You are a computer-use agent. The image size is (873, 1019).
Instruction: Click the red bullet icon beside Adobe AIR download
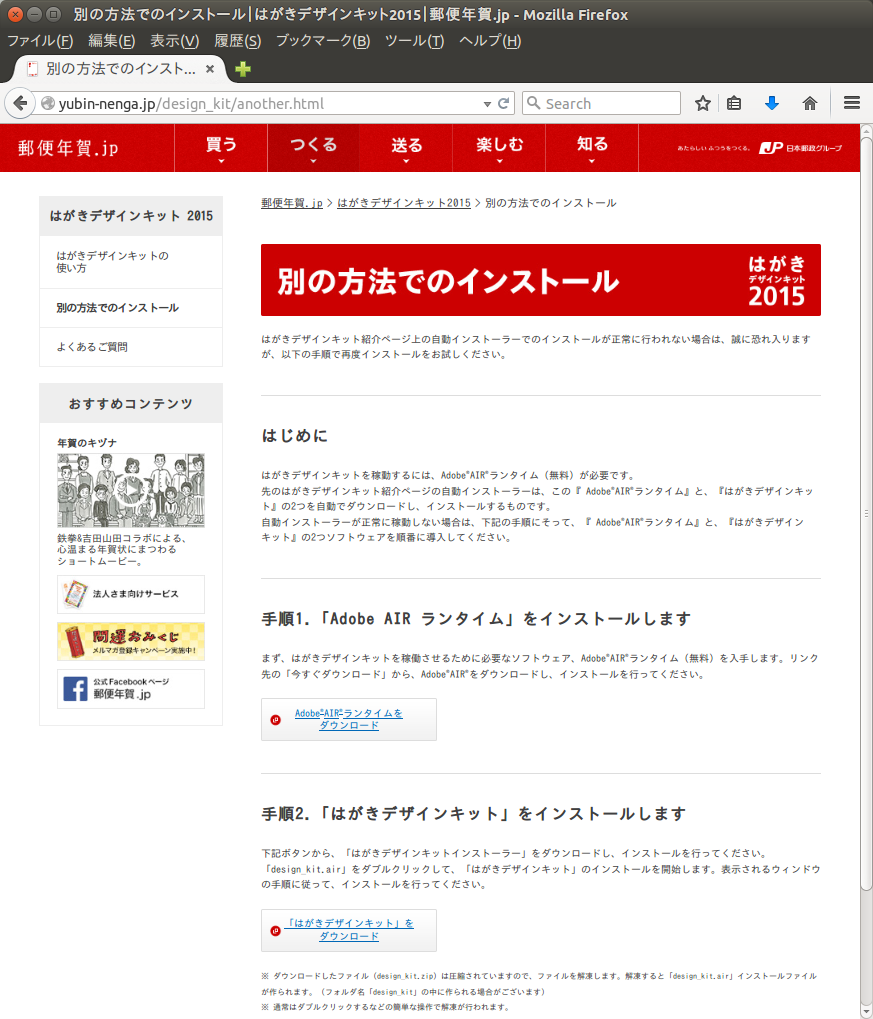tap(276, 719)
